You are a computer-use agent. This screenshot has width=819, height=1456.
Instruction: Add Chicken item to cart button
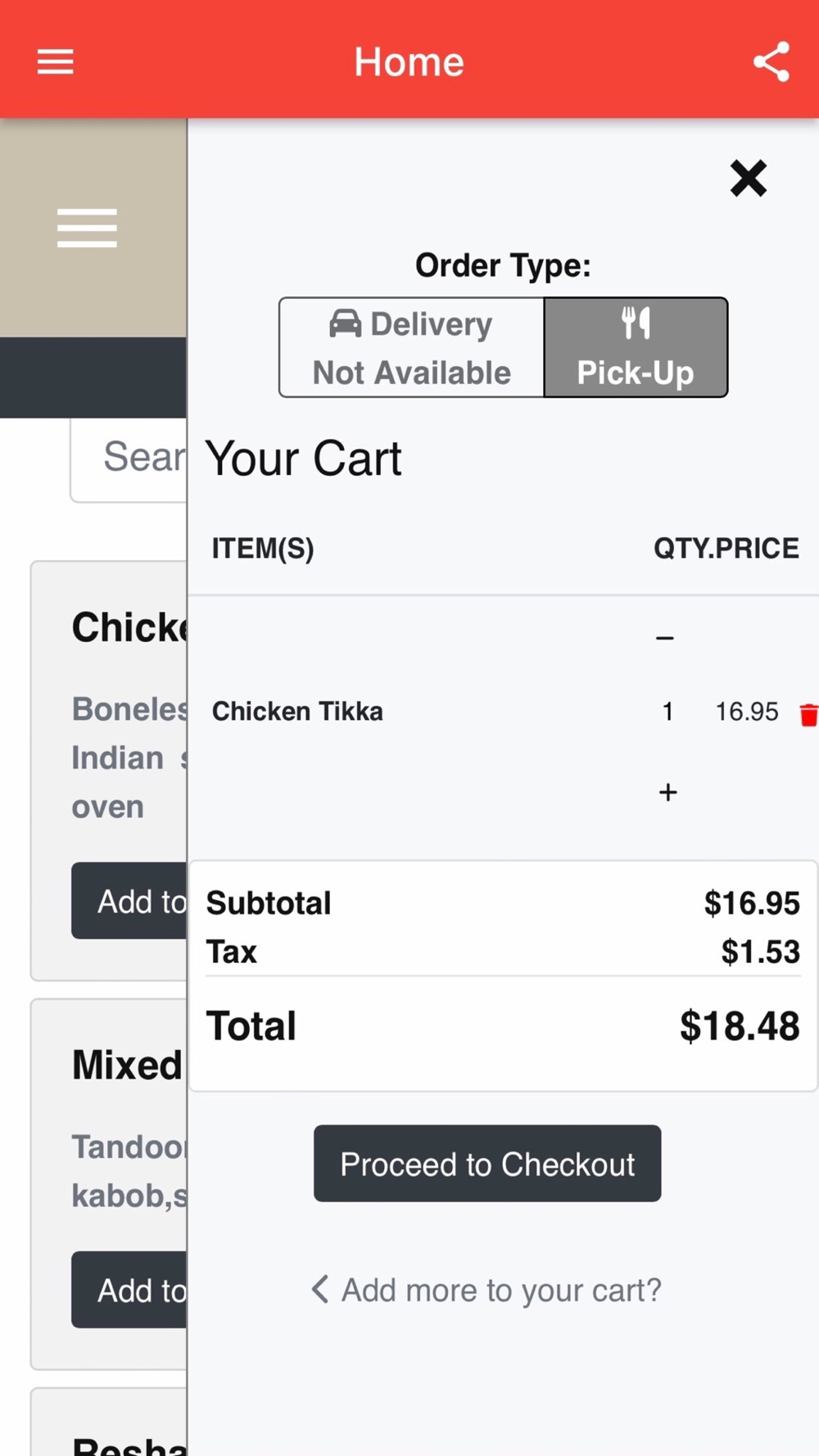click(129, 901)
